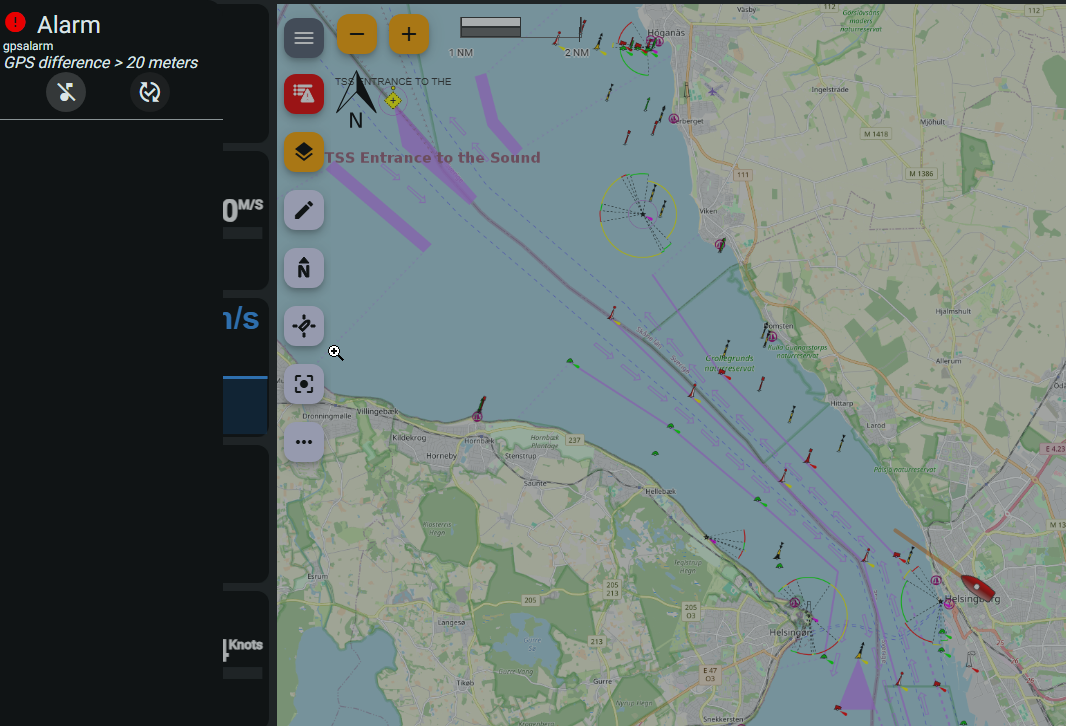Click the 'GPS difference > 20 meters' message
The image size is (1066, 726).
(x=101, y=63)
